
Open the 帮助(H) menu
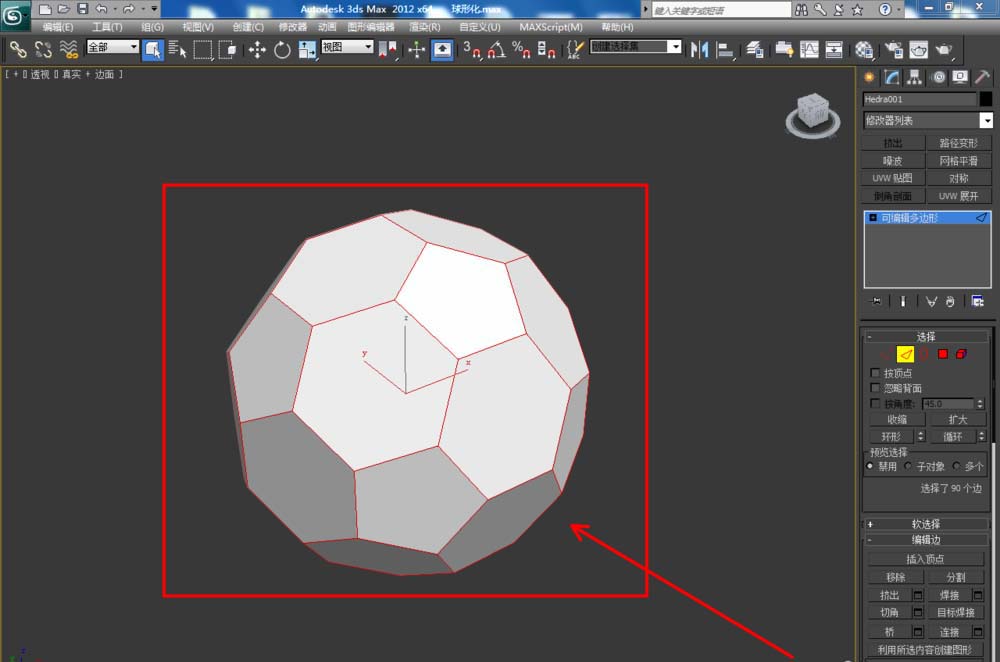pos(617,27)
